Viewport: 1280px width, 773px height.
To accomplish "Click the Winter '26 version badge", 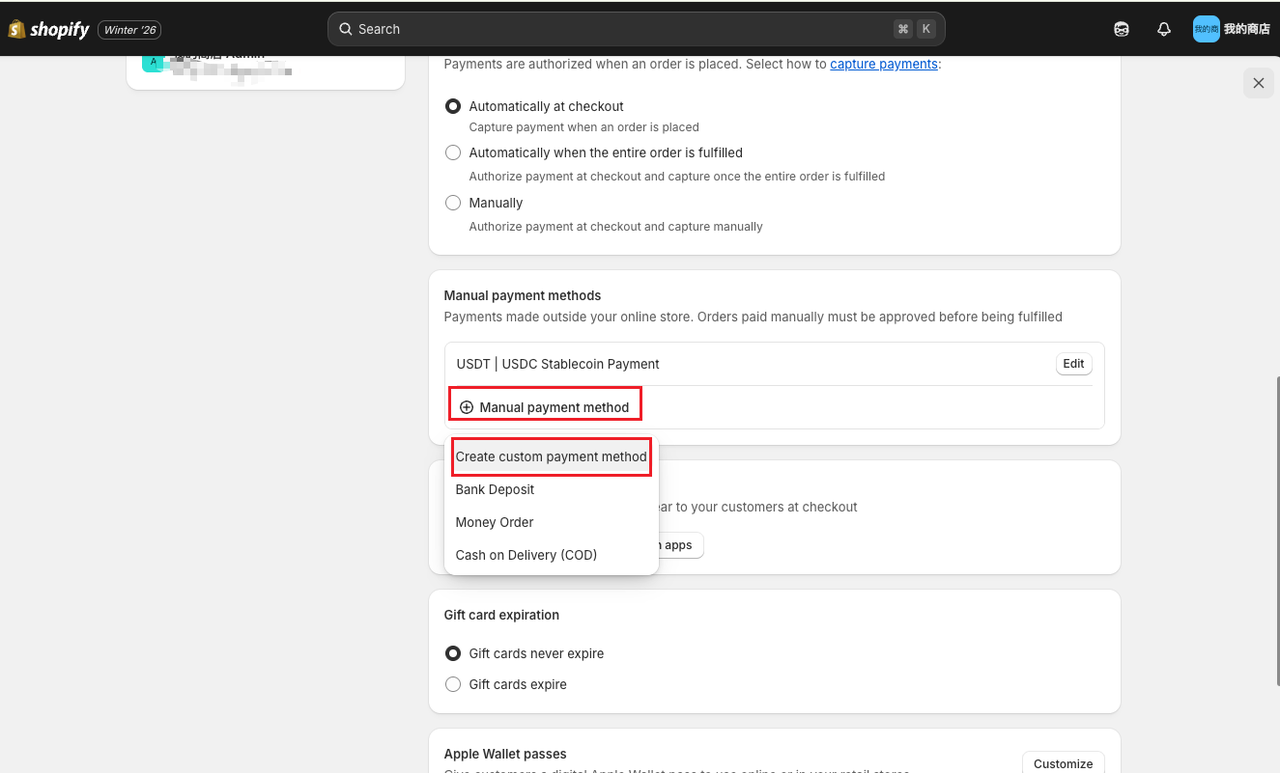I will pos(129,30).
